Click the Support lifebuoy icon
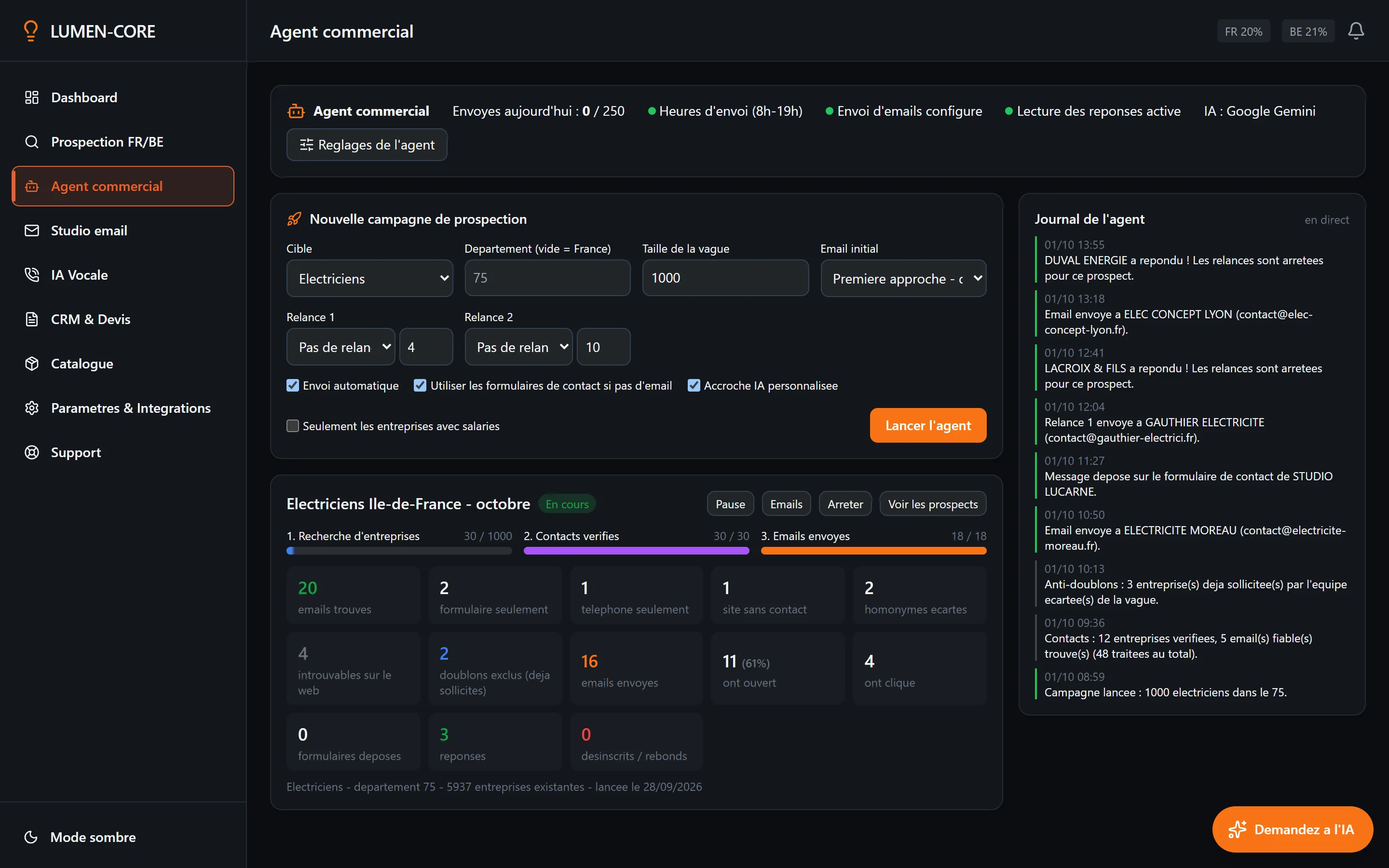Screen dimensions: 1389x868 click(32, 452)
